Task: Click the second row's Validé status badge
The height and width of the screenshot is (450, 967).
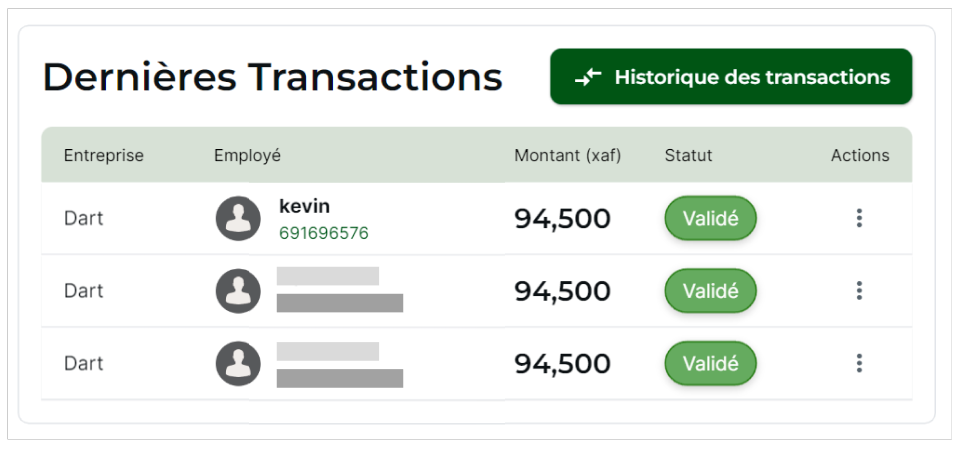Action: tap(710, 291)
